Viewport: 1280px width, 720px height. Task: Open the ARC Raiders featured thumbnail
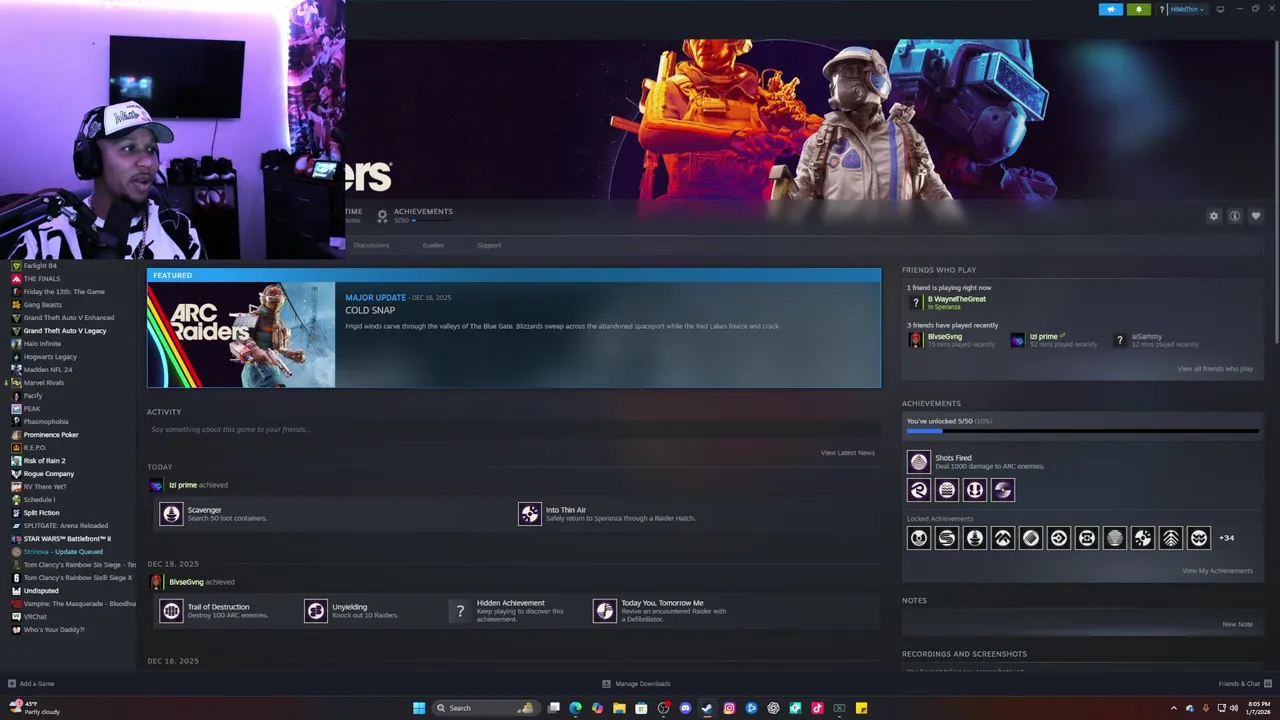pos(241,335)
